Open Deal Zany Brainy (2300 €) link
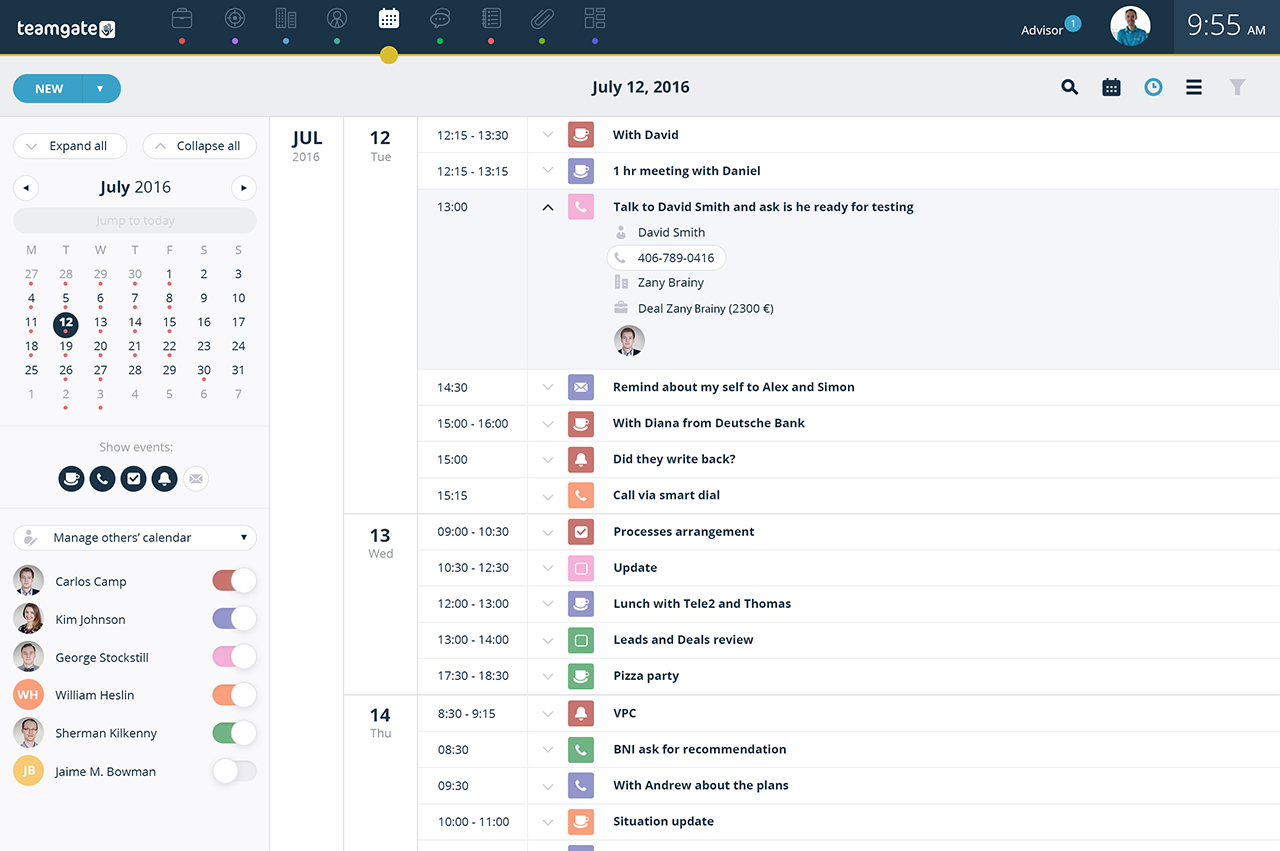This screenshot has width=1280, height=851. click(x=706, y=308)
